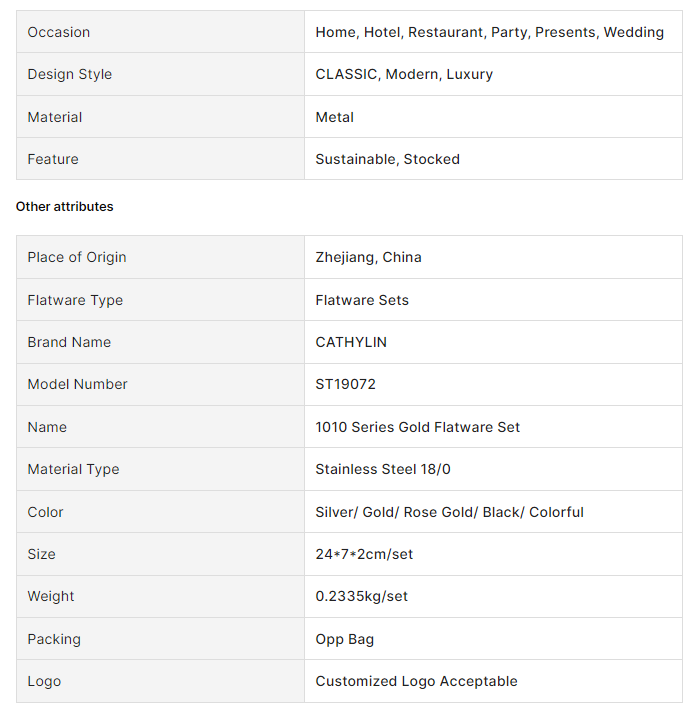
Task: Select the 'CATHYLIN' brand name text
Action: (x=351, y=342)
